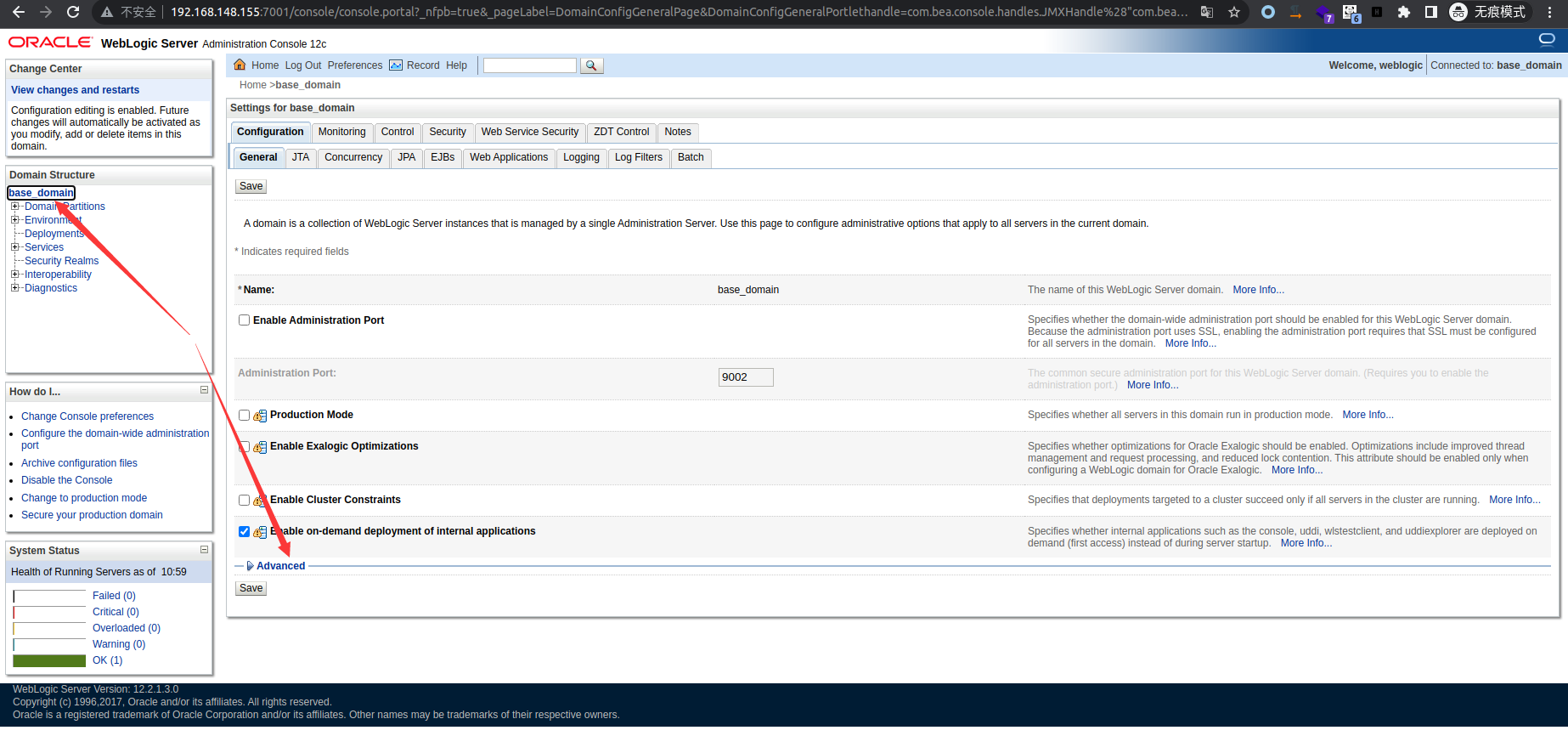This screenshot has height=736, width=1568.
Task: Click the Oracle logo
Action: [x=50, y=42]
